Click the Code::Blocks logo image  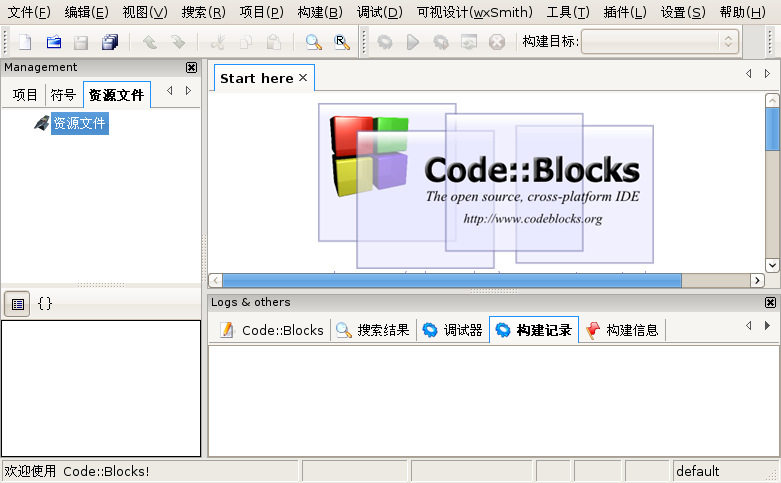486,184
